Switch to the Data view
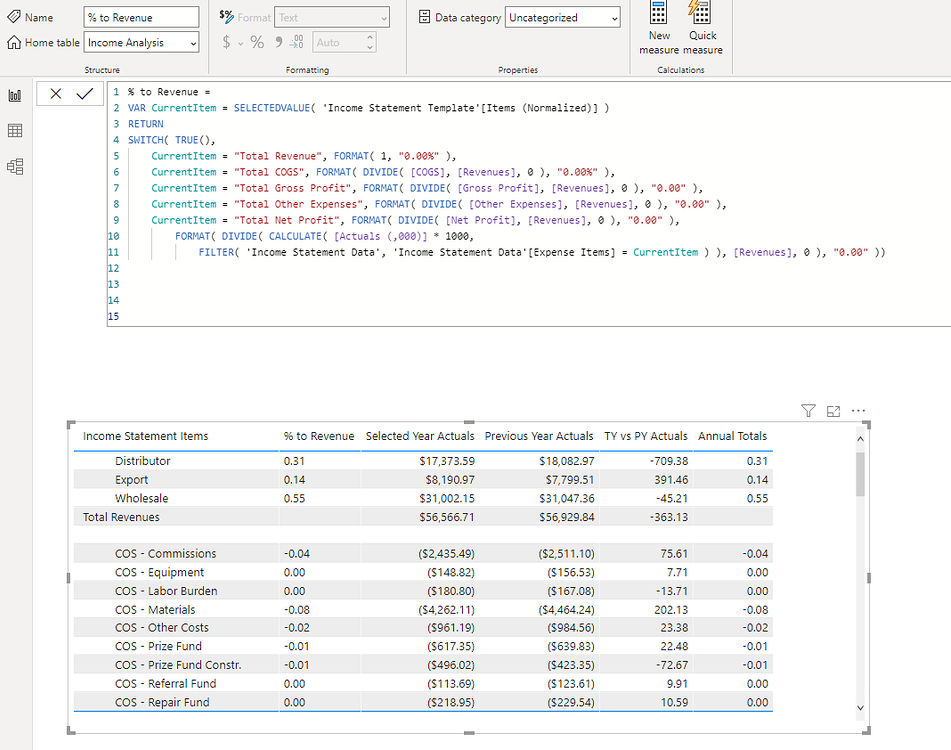 point(14,131)
